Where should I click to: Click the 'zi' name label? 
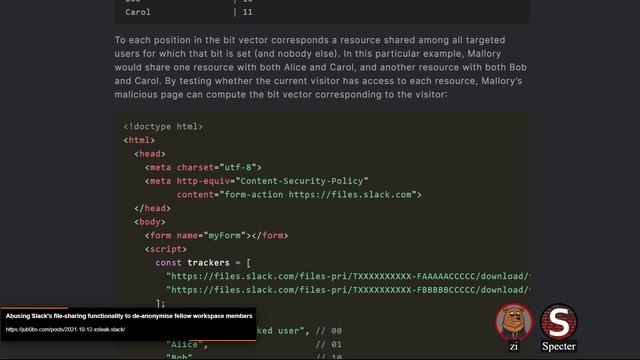tap(514, 346)
